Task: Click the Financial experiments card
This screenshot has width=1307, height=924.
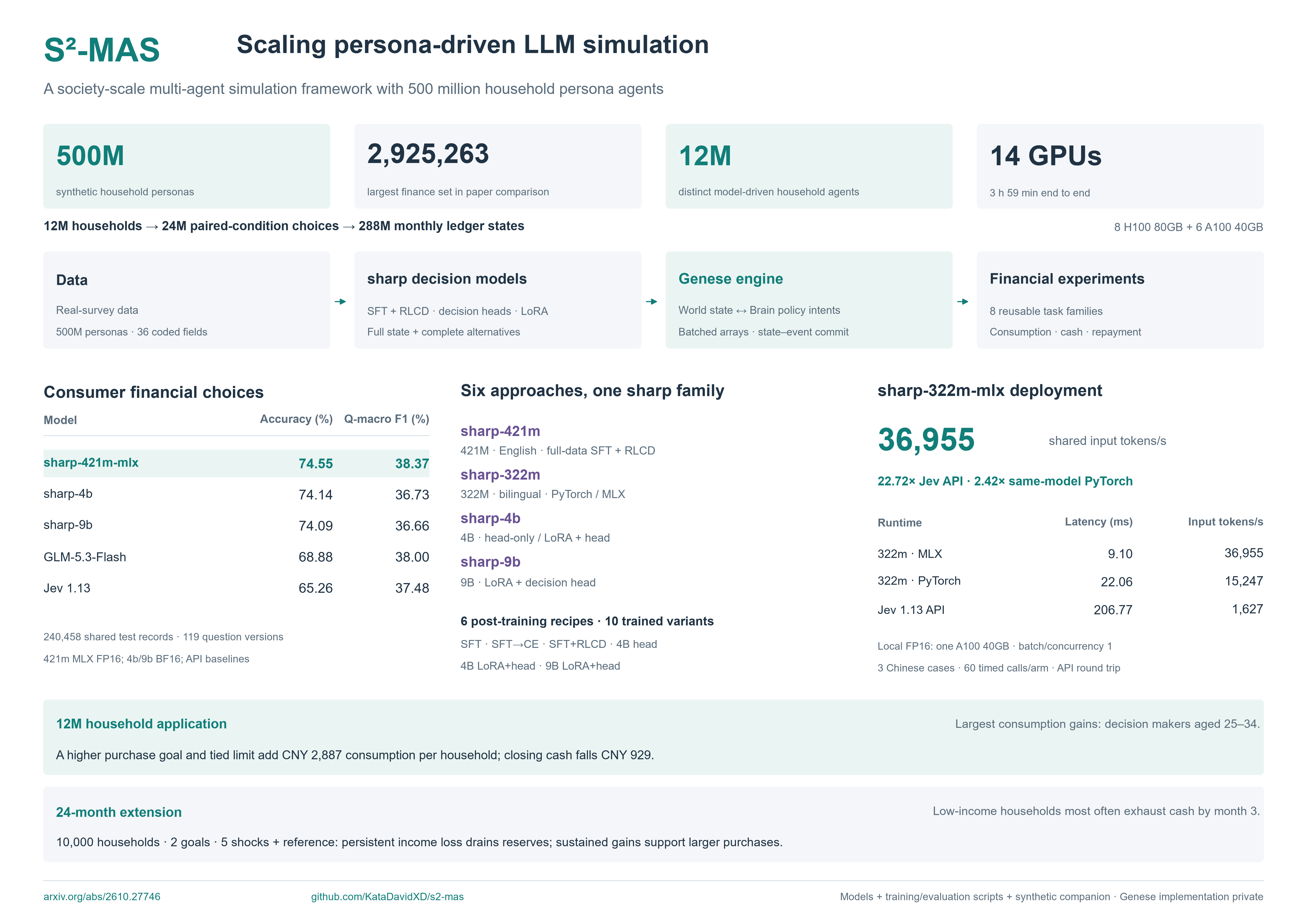Action: (x=1120, y=300)
